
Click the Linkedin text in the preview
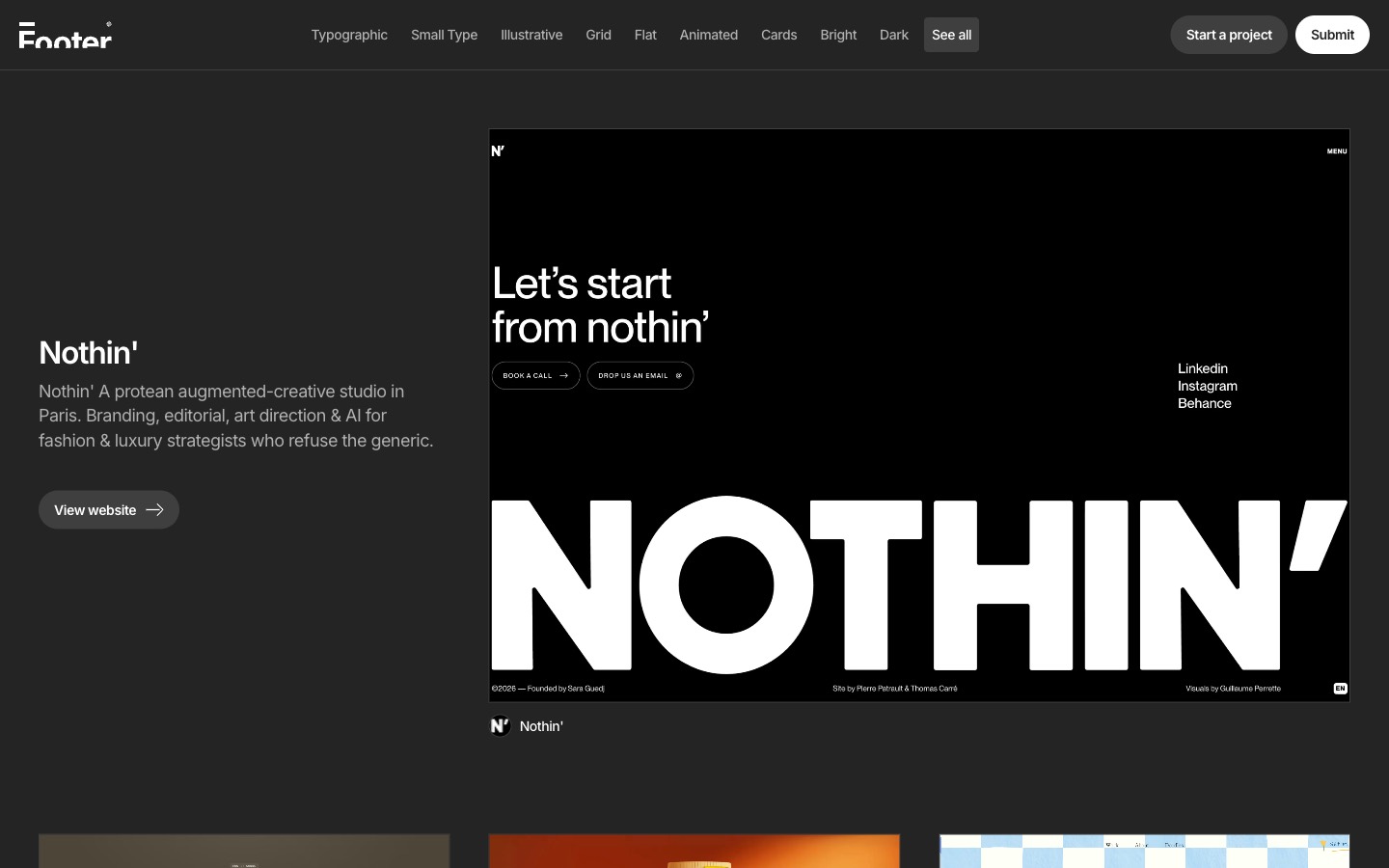1203,368
